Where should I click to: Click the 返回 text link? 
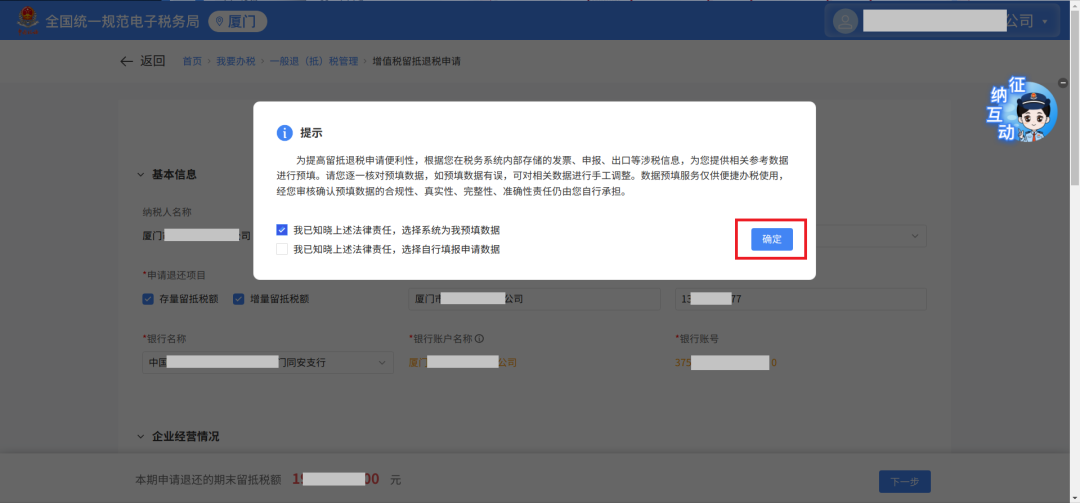(x=153, y=61)
